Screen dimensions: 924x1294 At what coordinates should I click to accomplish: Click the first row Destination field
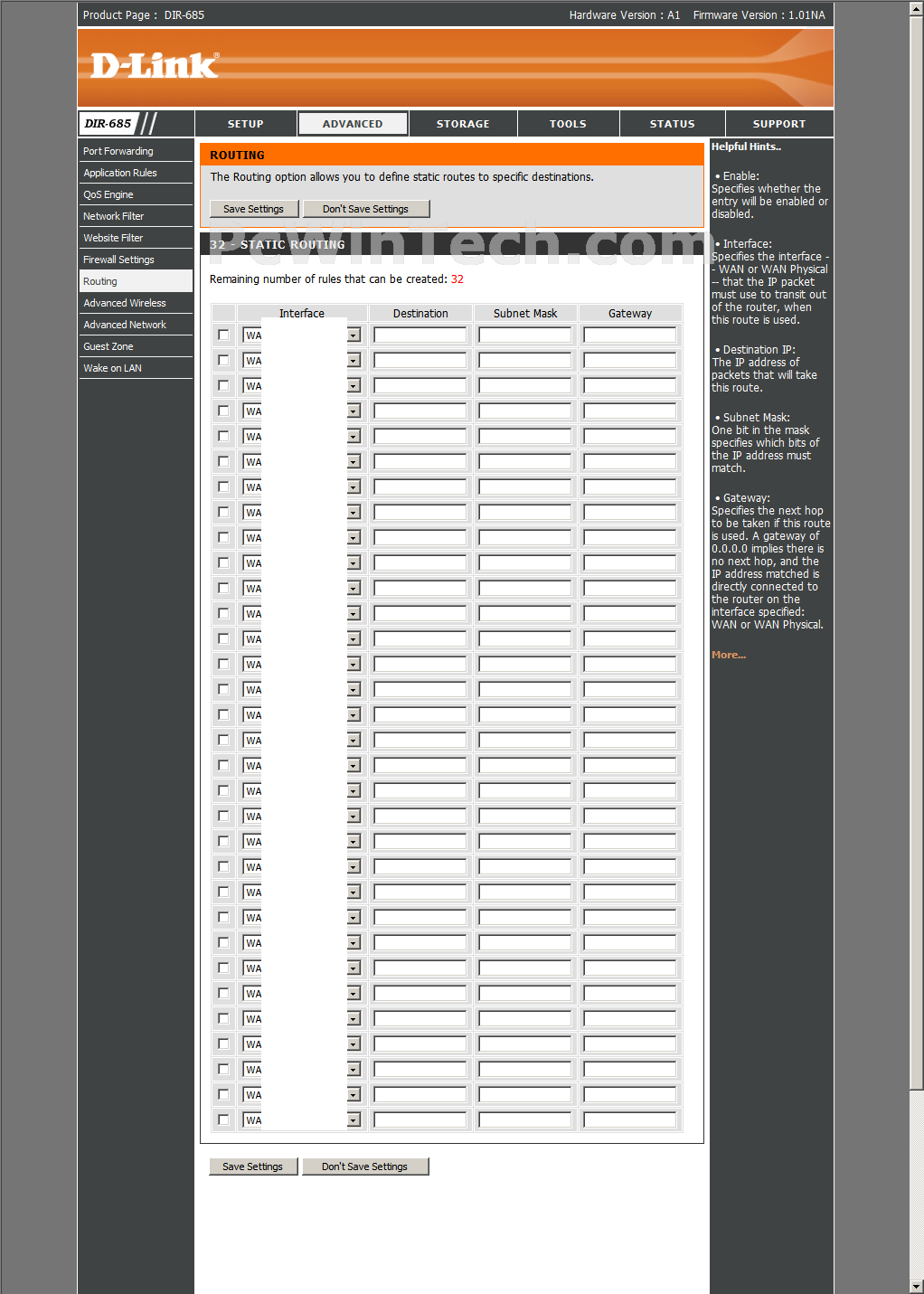(x=420, y=335)
